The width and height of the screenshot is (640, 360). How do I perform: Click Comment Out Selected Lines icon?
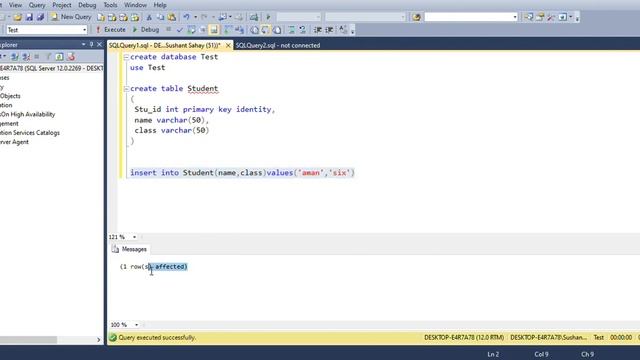[x=291, y=30]
